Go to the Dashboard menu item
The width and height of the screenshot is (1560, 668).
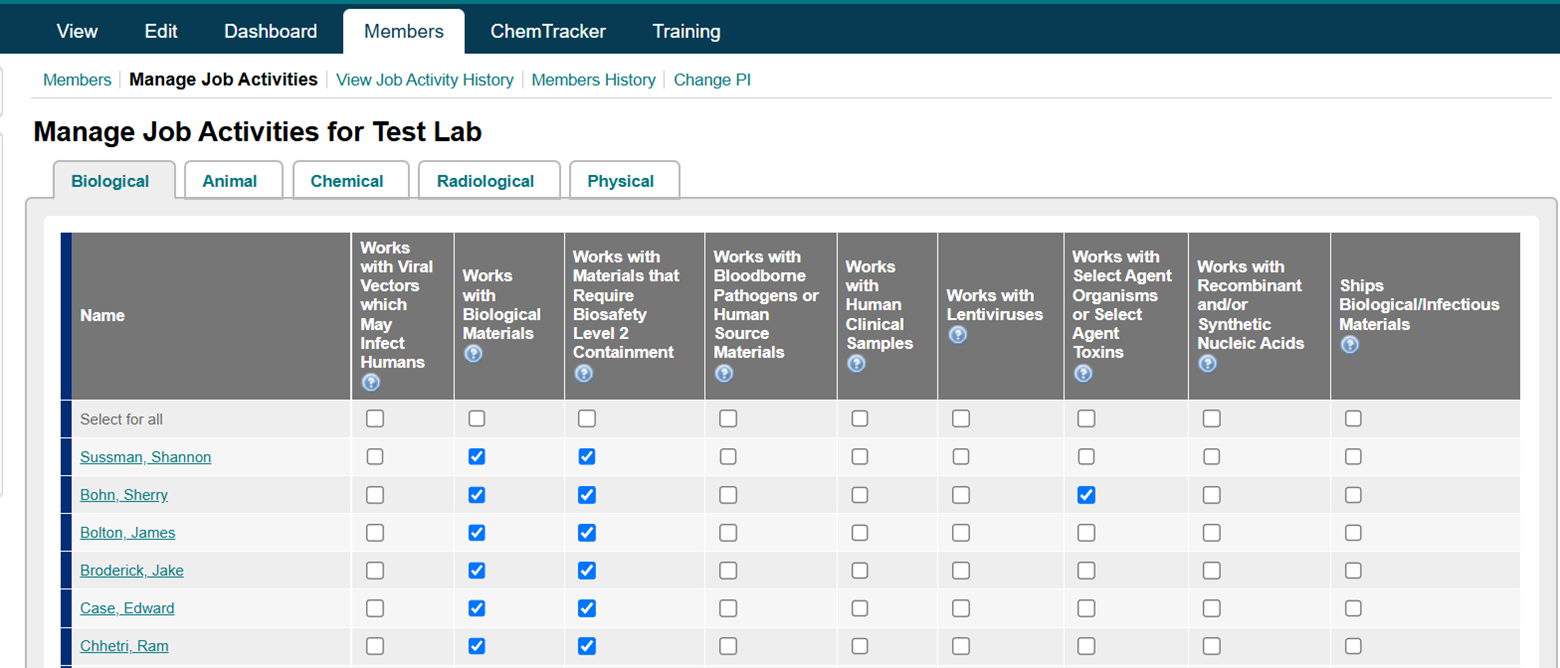(x=270, y=31)
